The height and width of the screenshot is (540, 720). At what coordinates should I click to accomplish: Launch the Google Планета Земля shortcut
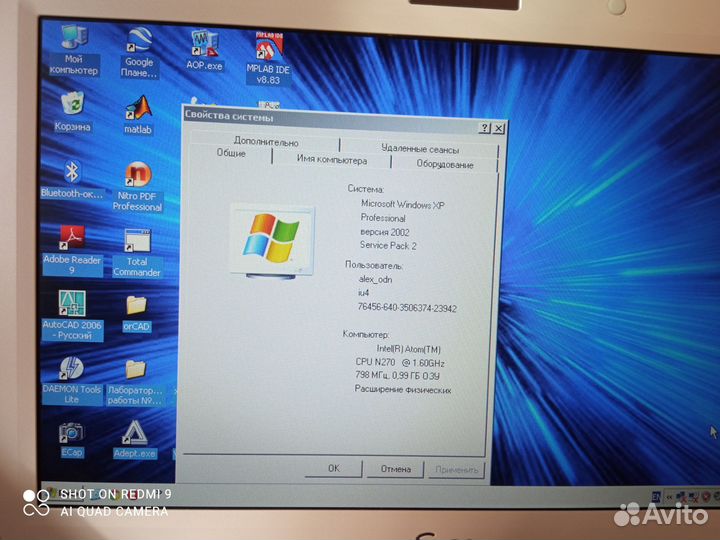tap(139, 52)
